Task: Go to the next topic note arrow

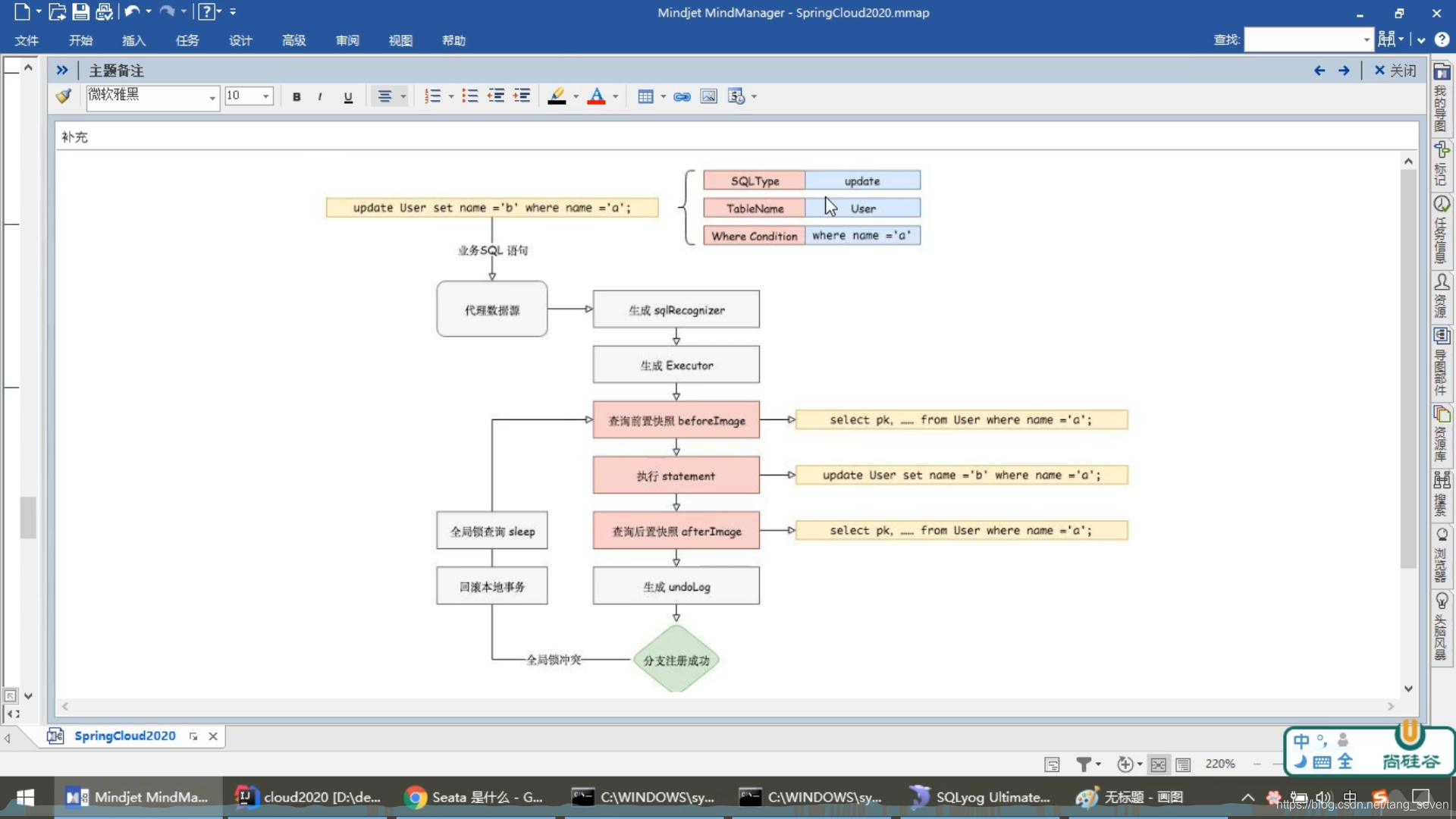Action: [x=1344, y=71]
